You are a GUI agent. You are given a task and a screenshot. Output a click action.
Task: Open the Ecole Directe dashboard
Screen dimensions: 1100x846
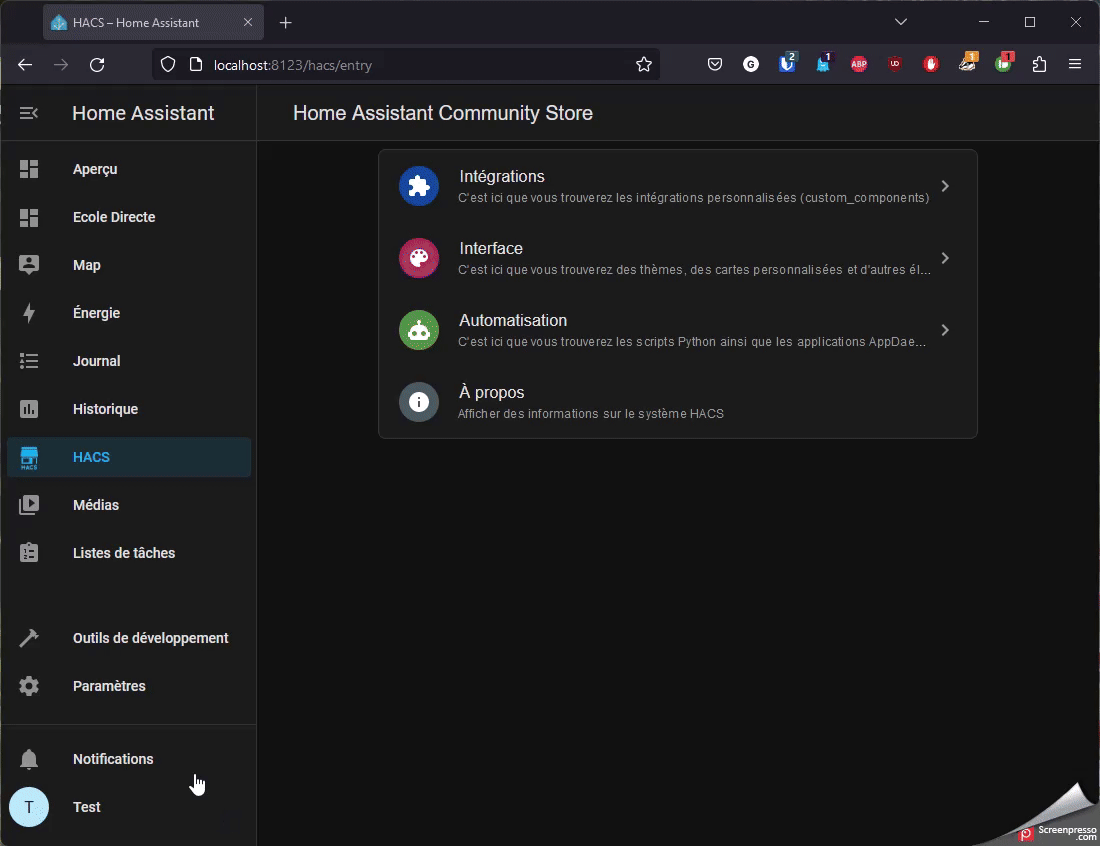point(113,217)
